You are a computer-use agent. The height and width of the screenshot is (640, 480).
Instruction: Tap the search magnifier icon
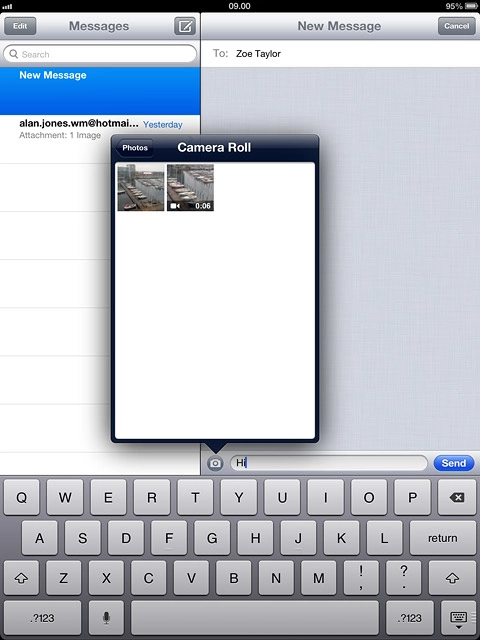(x=13, y=54)
